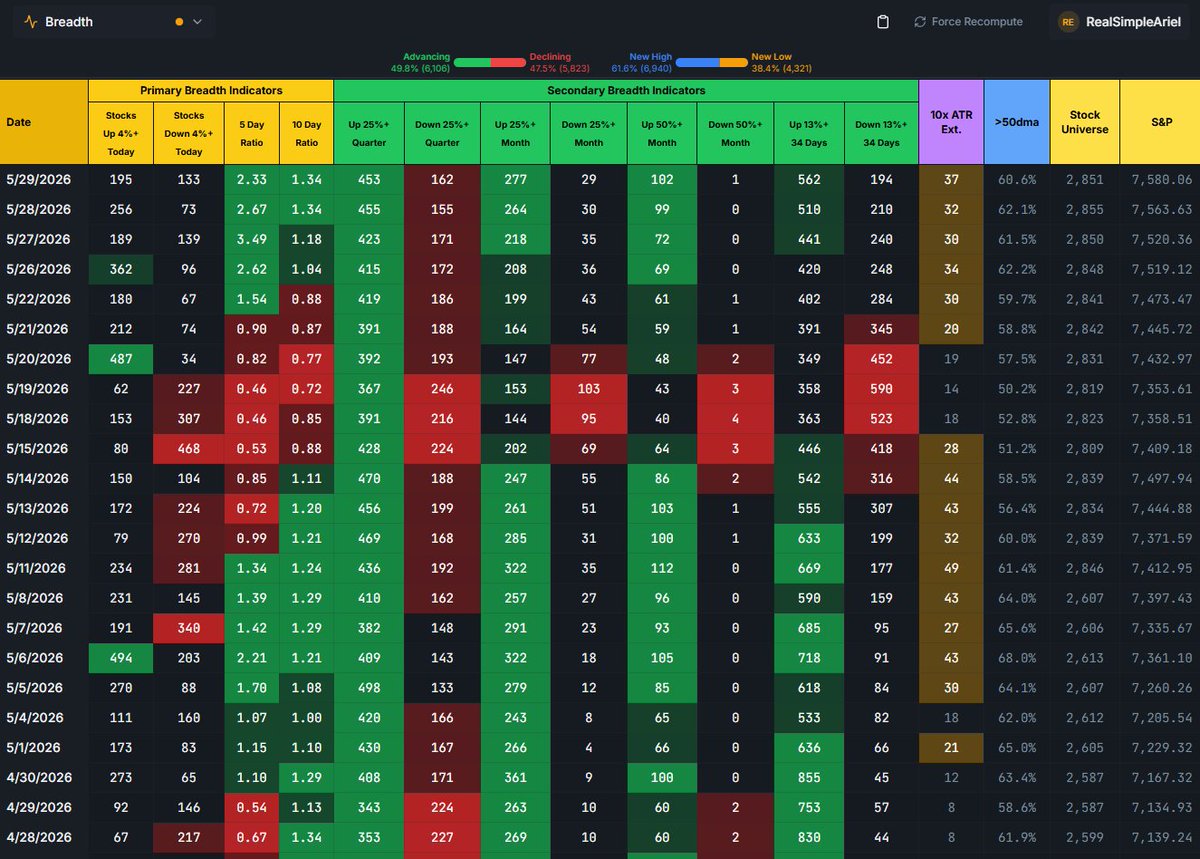Click Secondary Breadth Indicators group header
Screen dimensions: 1200x859
[626, 90]
